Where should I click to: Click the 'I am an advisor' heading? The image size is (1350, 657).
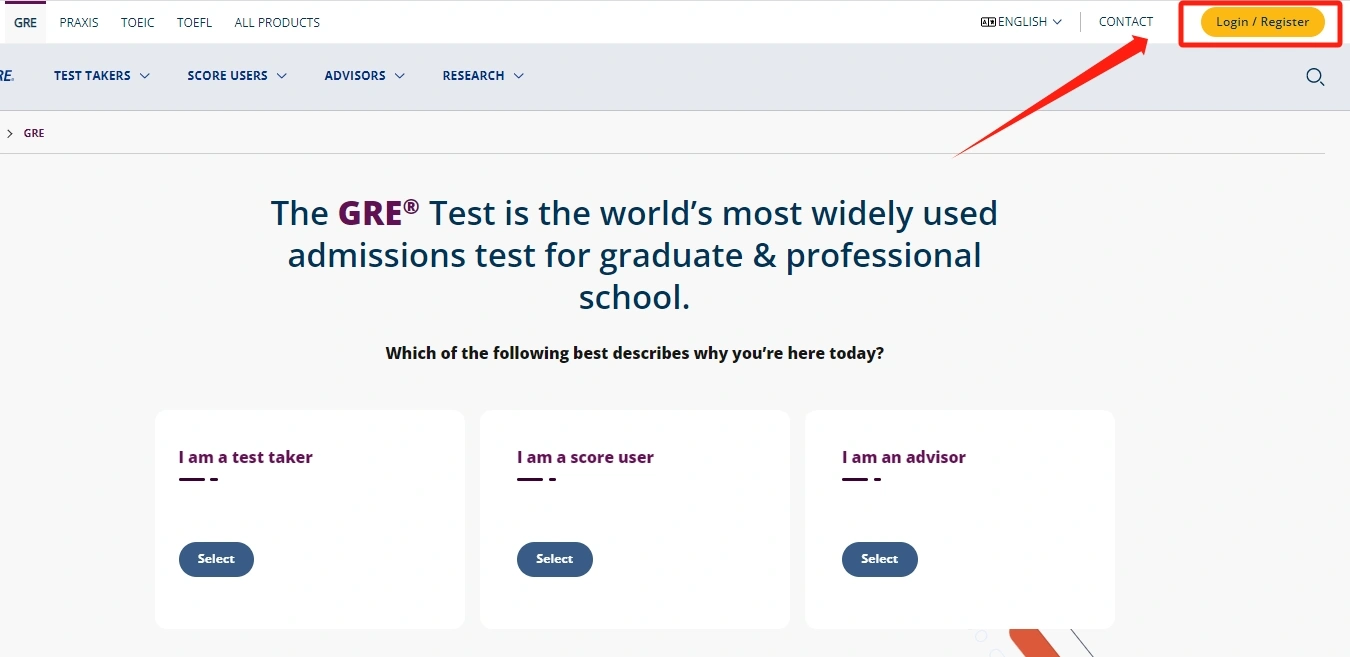(904, 457)
